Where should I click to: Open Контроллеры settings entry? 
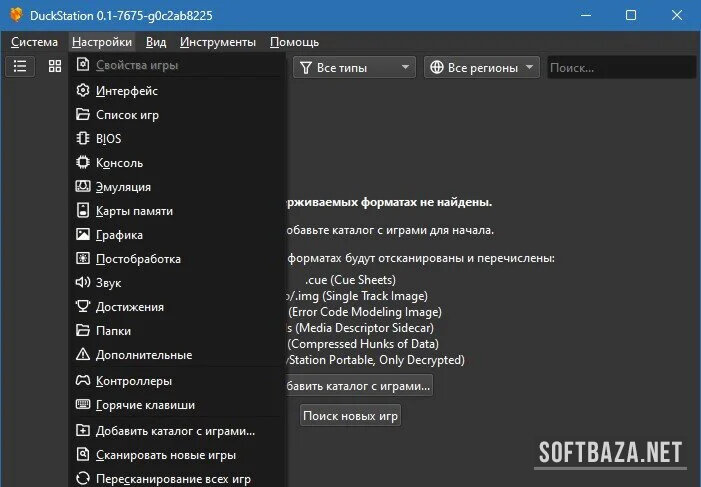(x=177, y=381)
